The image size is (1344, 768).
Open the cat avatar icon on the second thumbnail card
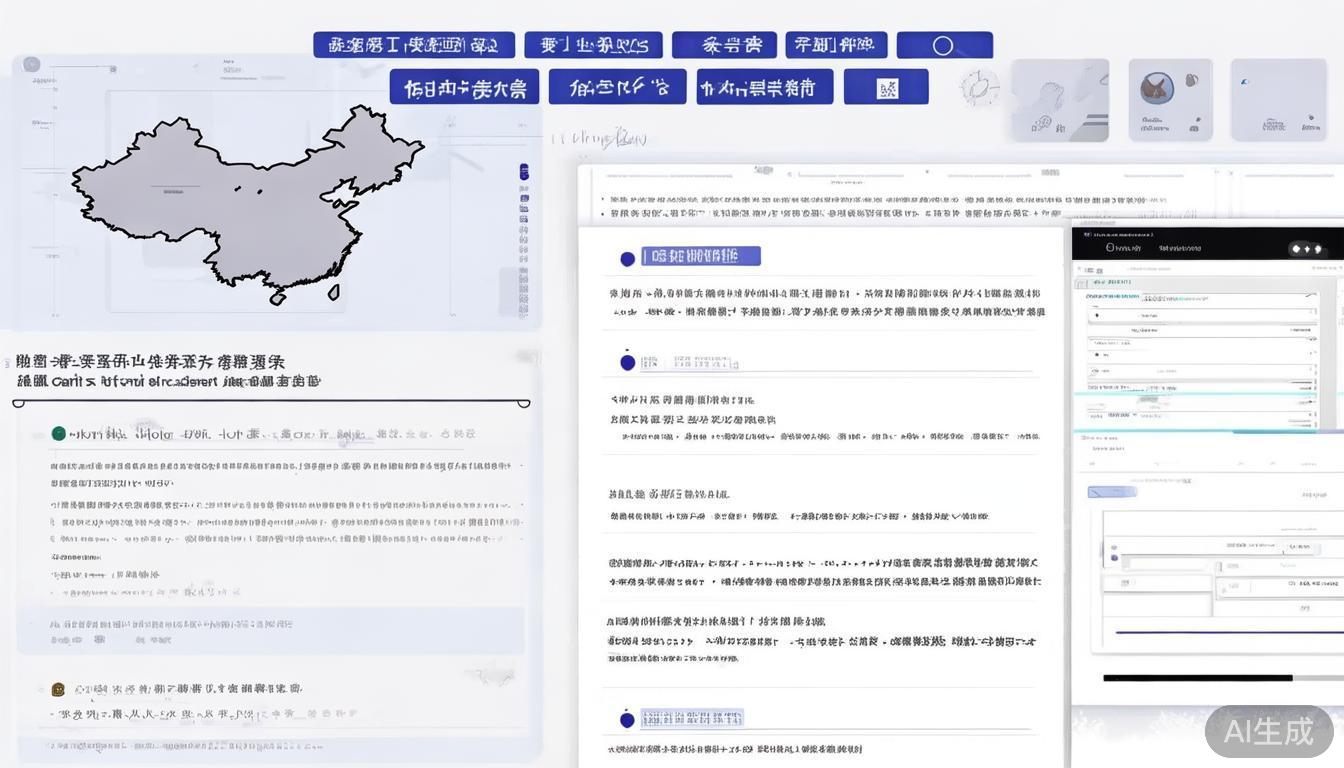(x=1157, y=88)
